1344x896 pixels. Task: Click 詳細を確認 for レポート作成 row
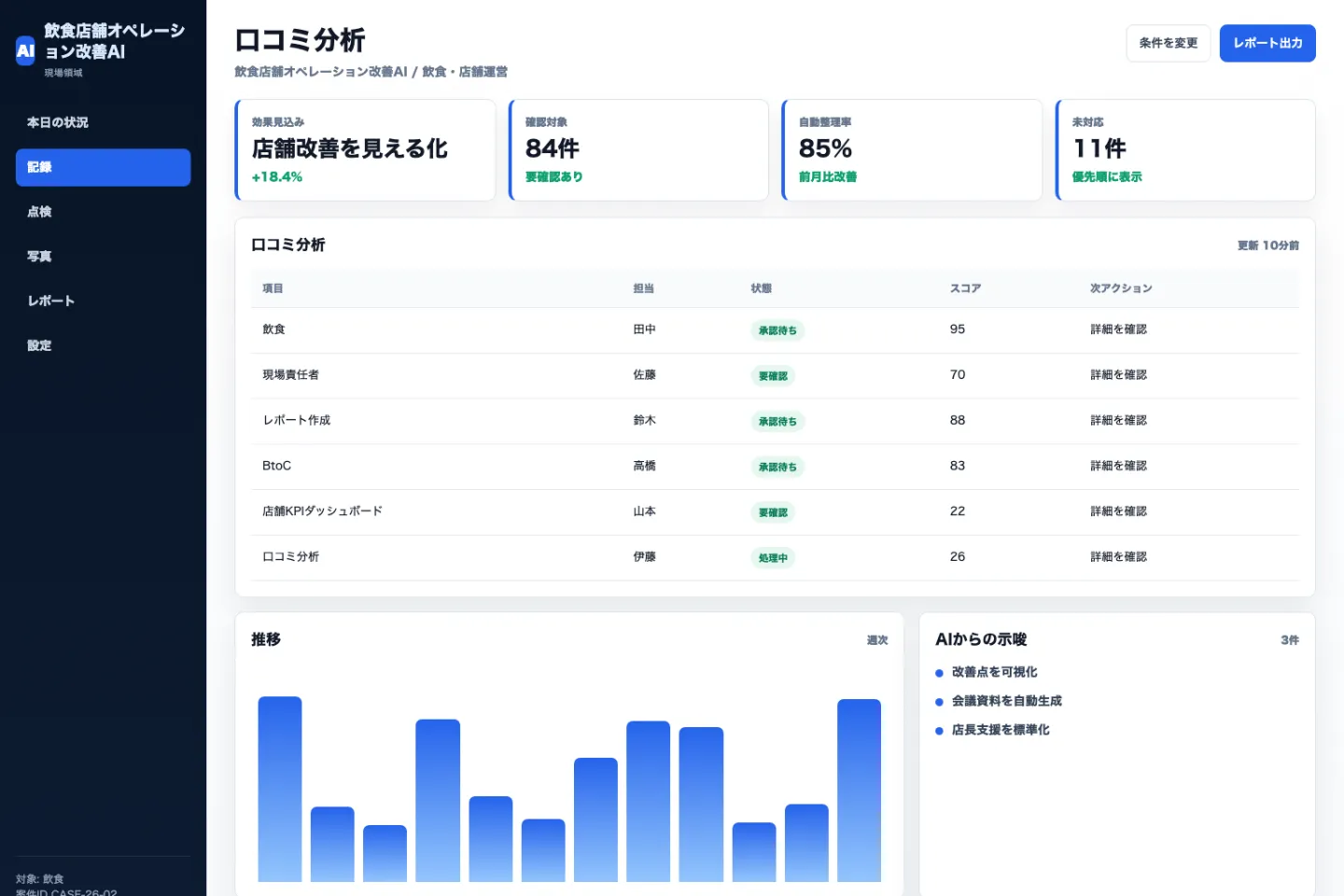point(1118,421)
